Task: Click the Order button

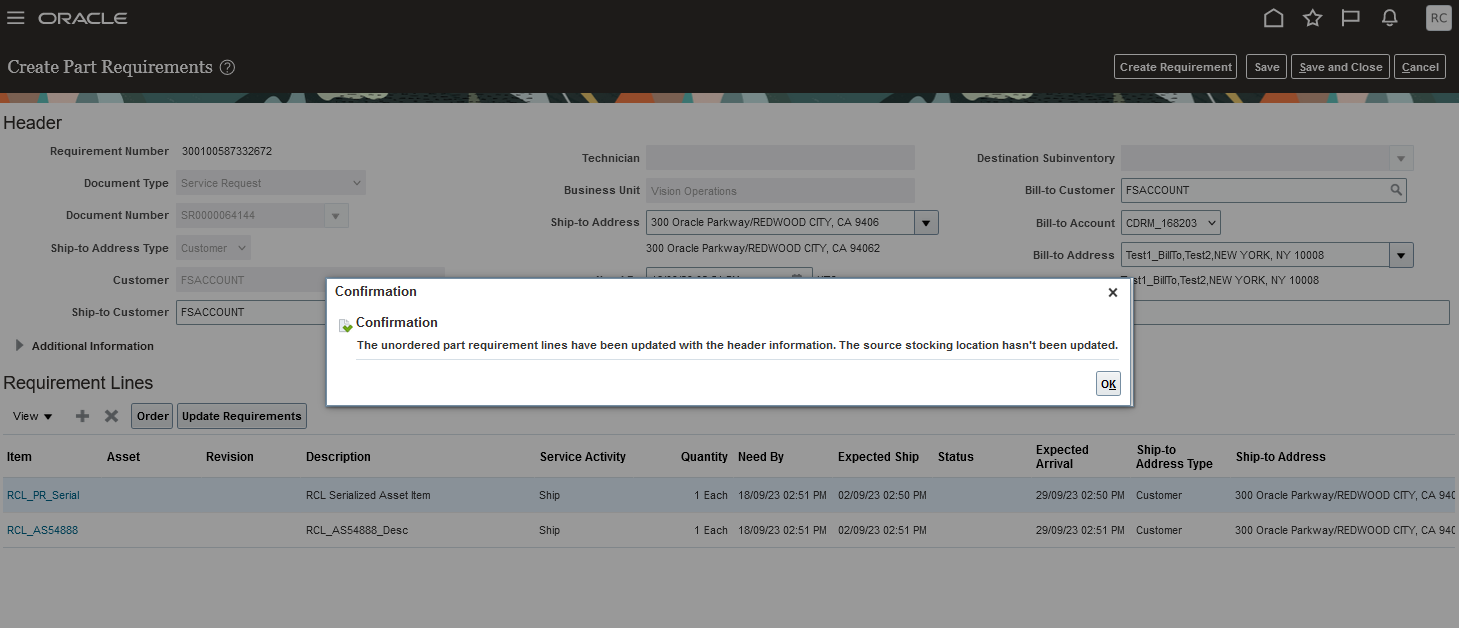Action: (x=153, y=416)
